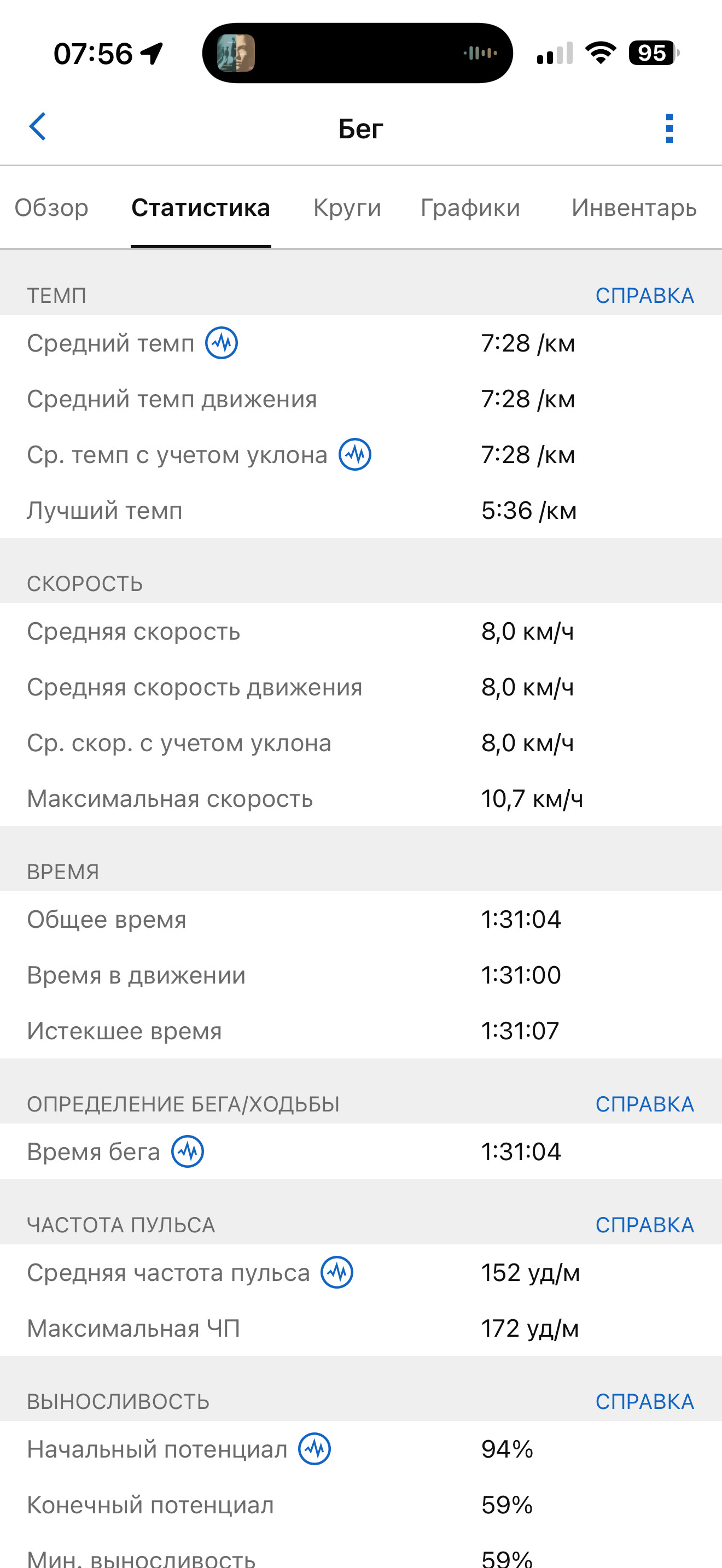Select the Статистика tab
The height and width of the screenshot is (1568, 722).
pos(201,208)
